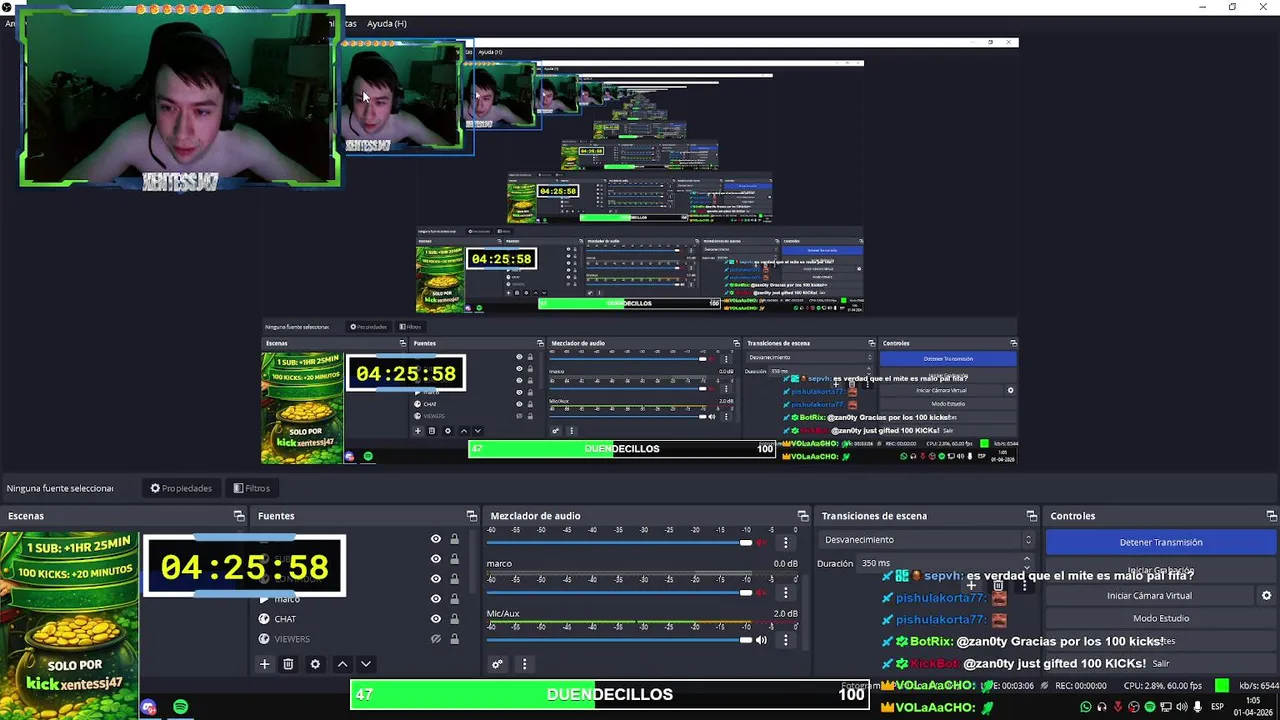Open source properties gear in Fuentes toolbar
Image resolution: width=1280 pixels, height=720 pixels.
(x=315, y=664)
